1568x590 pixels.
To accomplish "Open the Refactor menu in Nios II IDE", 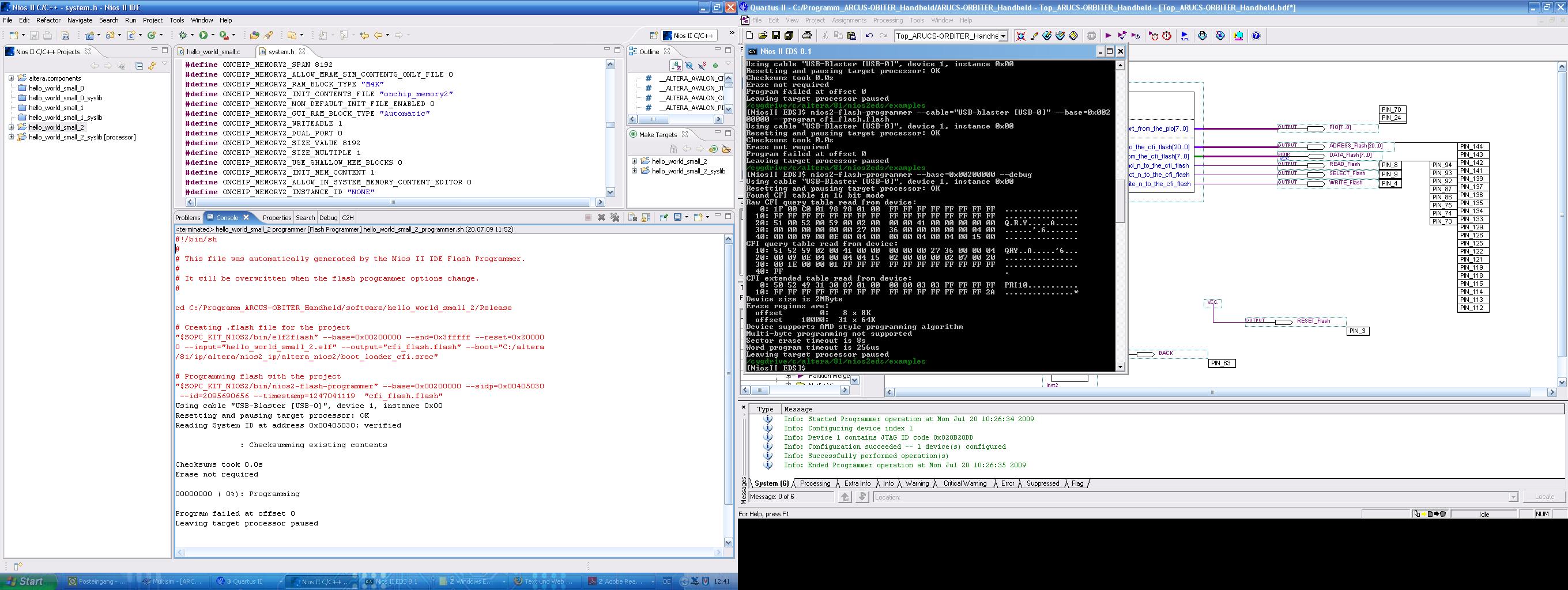I will (48, 20).
